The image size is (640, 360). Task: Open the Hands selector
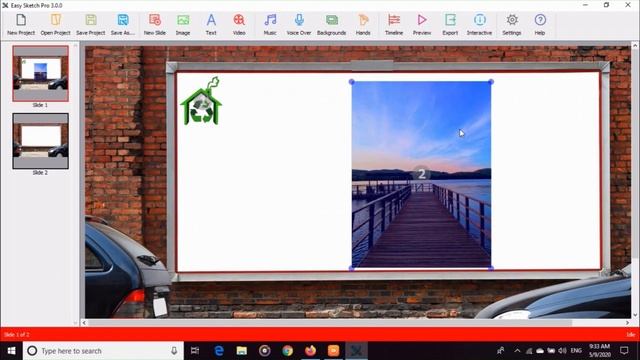(363, 24)
